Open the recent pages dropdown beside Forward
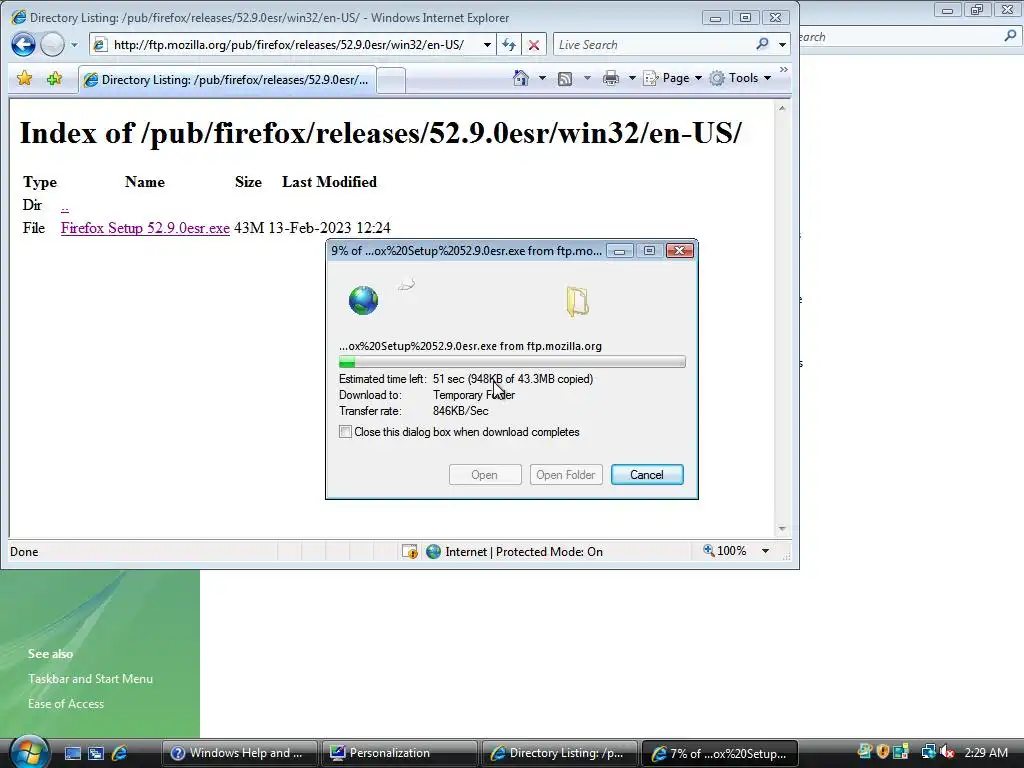The image size is (1024, 768). pyautogui.click(x=74, y=45)
